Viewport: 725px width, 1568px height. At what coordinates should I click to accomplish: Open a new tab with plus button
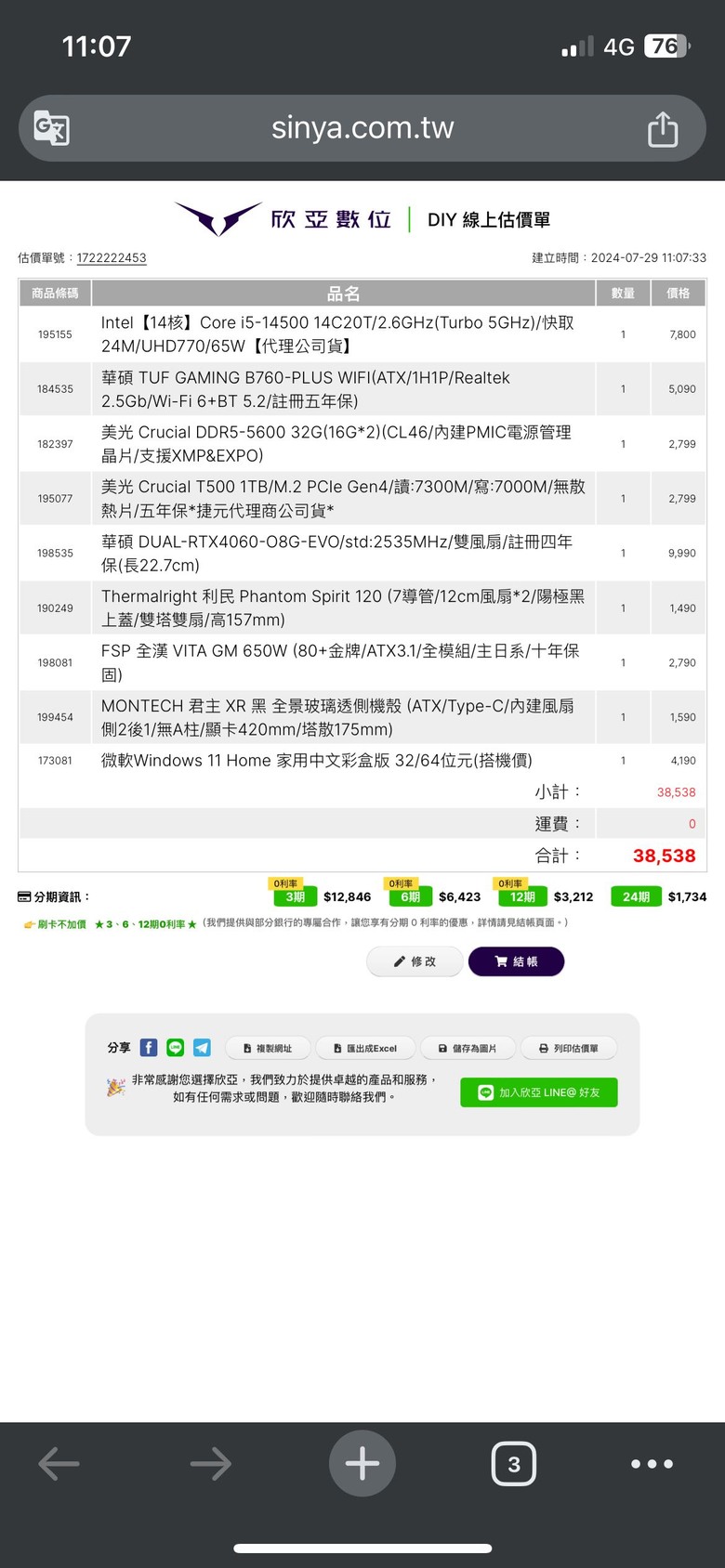(362, 1464)
